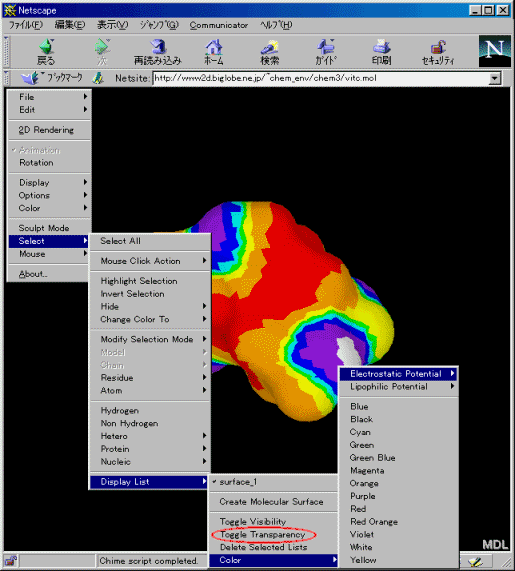This screenshot has height=571, width=515.
Task: Open the Communicator menu
Action: tap(219, 25)
